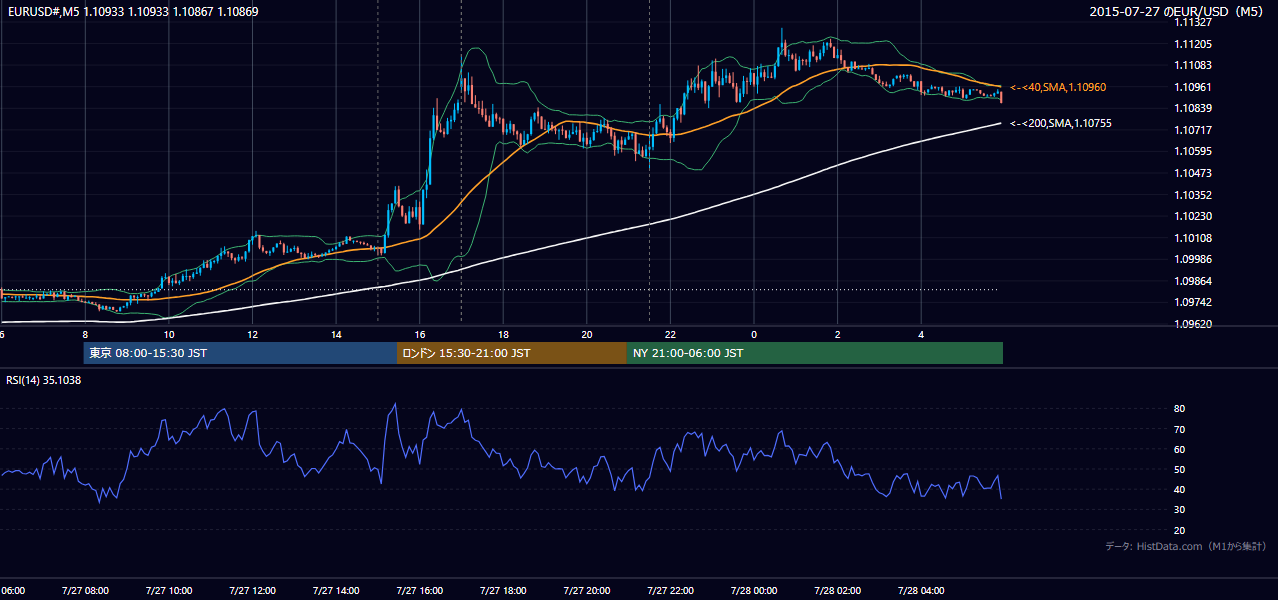Click the 7/28 04:00 bottom time label

coord(921,590)
